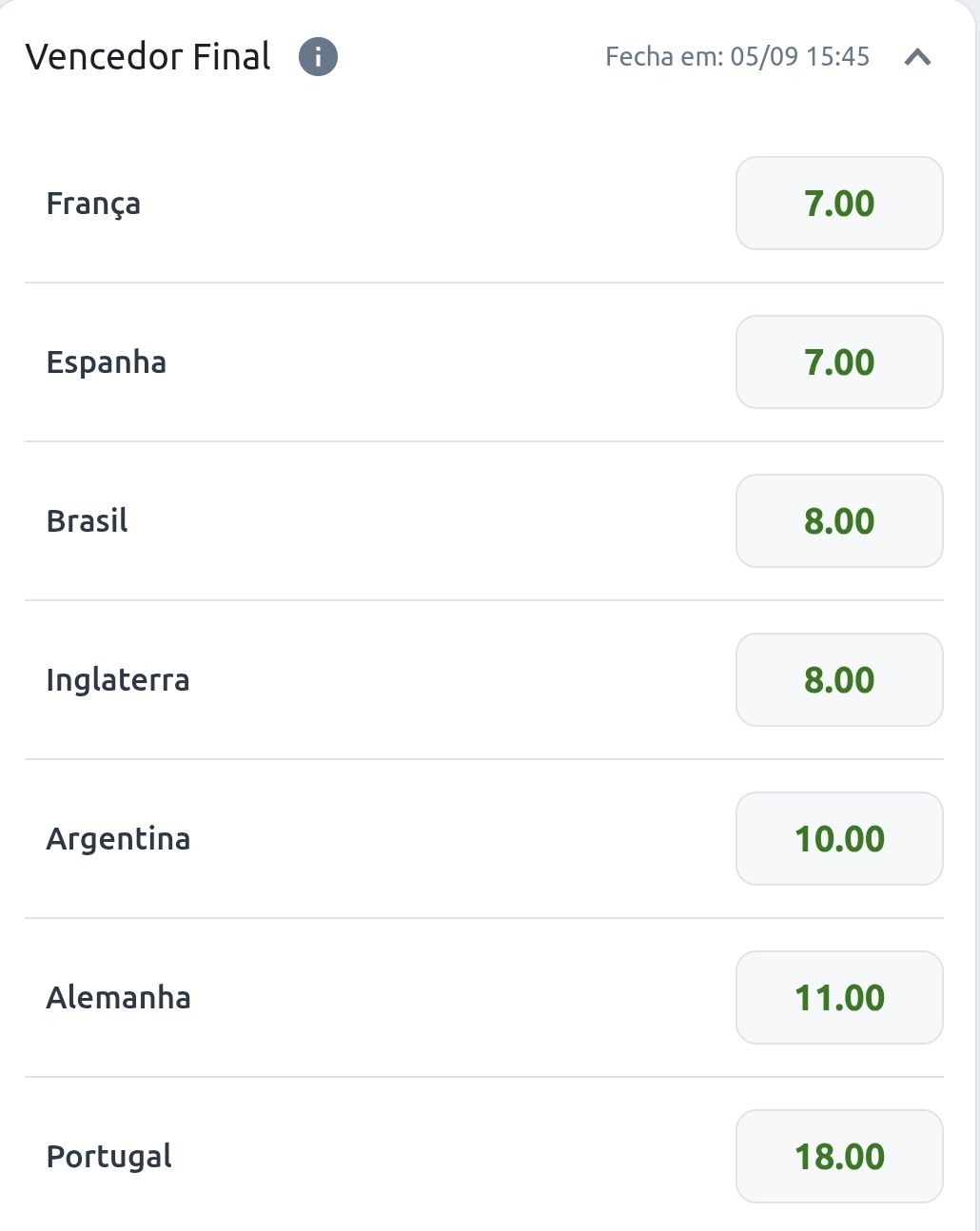Select França odds 7.00

tap(839, 204)
